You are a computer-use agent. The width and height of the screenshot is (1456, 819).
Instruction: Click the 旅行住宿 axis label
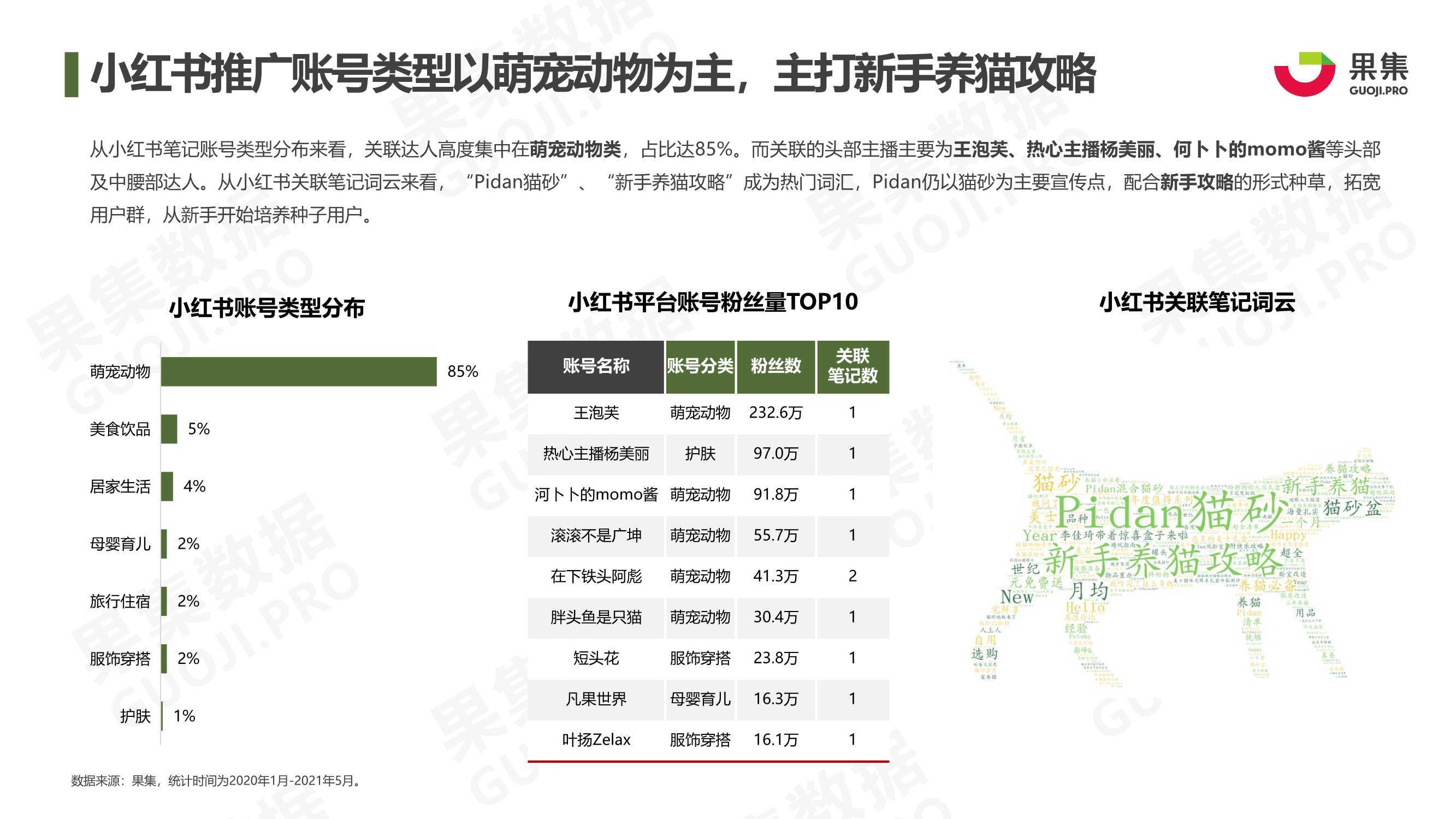point(120,601)
